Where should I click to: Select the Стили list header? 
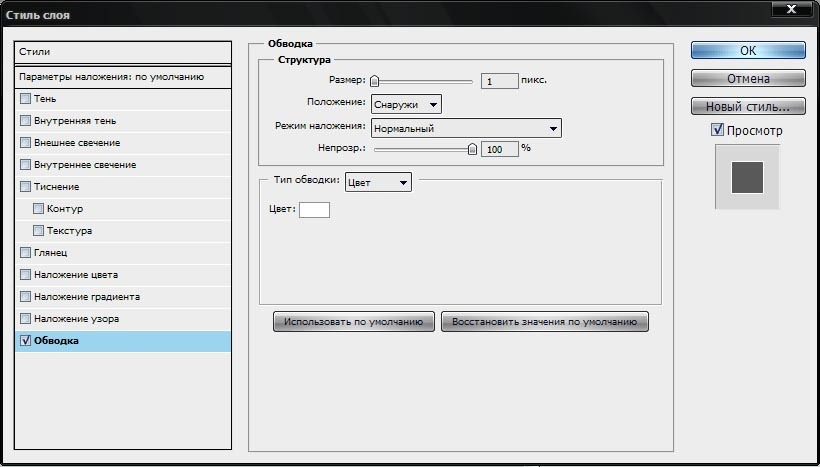pos(122,51)
